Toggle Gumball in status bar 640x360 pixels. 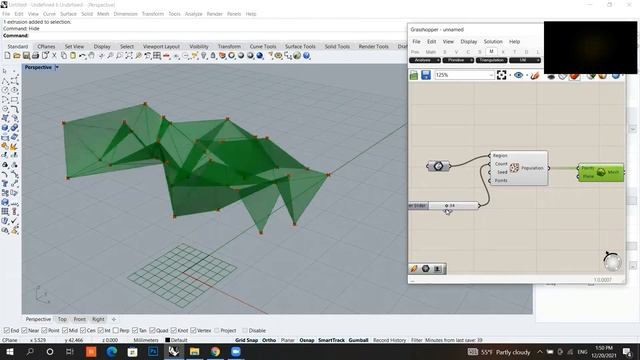coord(358,340)
